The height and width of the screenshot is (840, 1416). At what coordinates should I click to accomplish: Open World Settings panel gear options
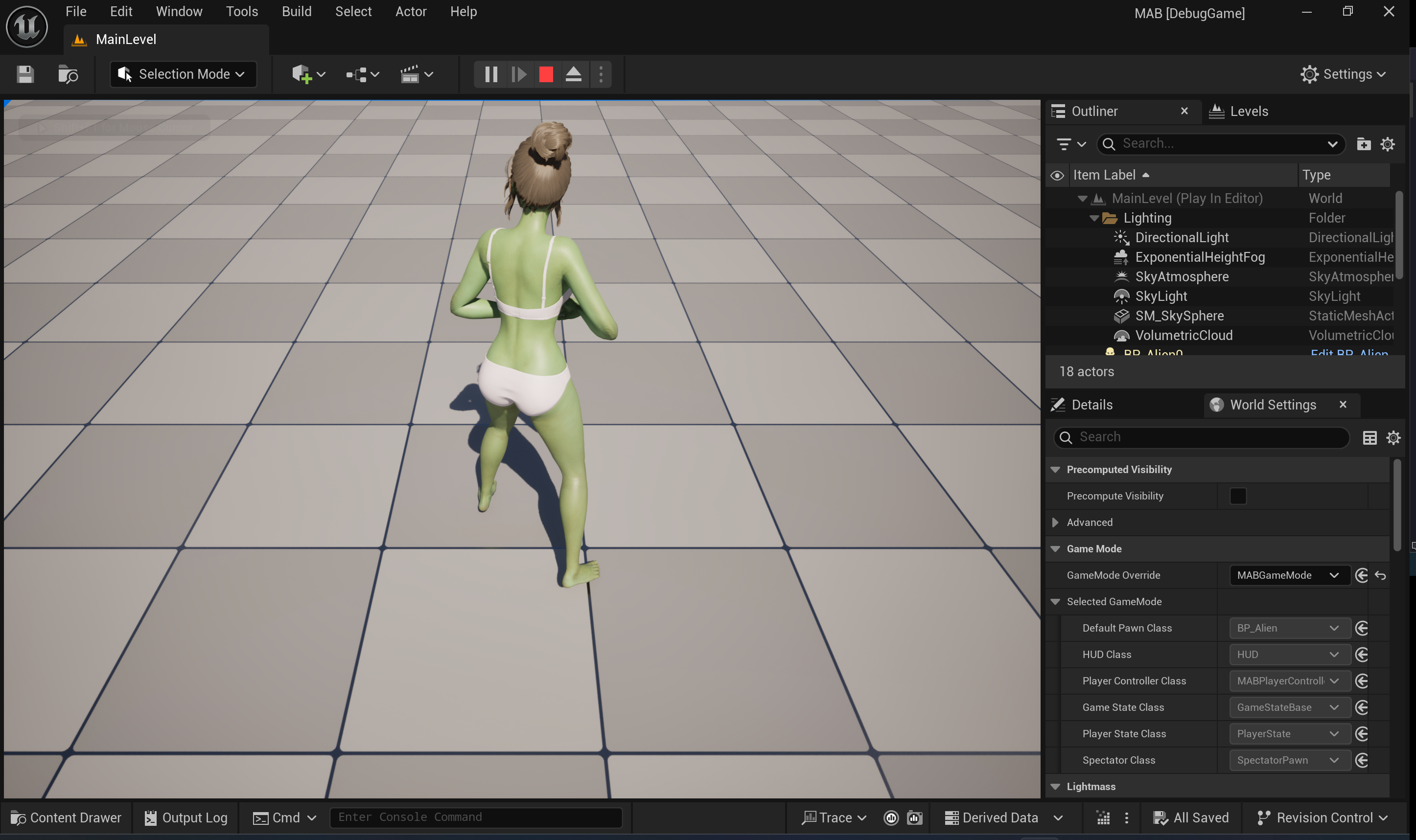pyautogui.click(x=1393, y=437)
